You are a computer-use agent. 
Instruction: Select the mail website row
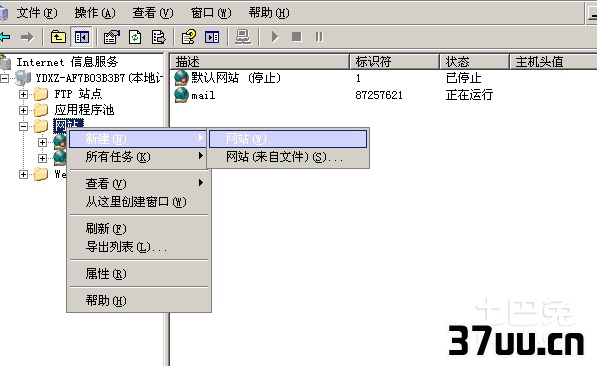203,95
